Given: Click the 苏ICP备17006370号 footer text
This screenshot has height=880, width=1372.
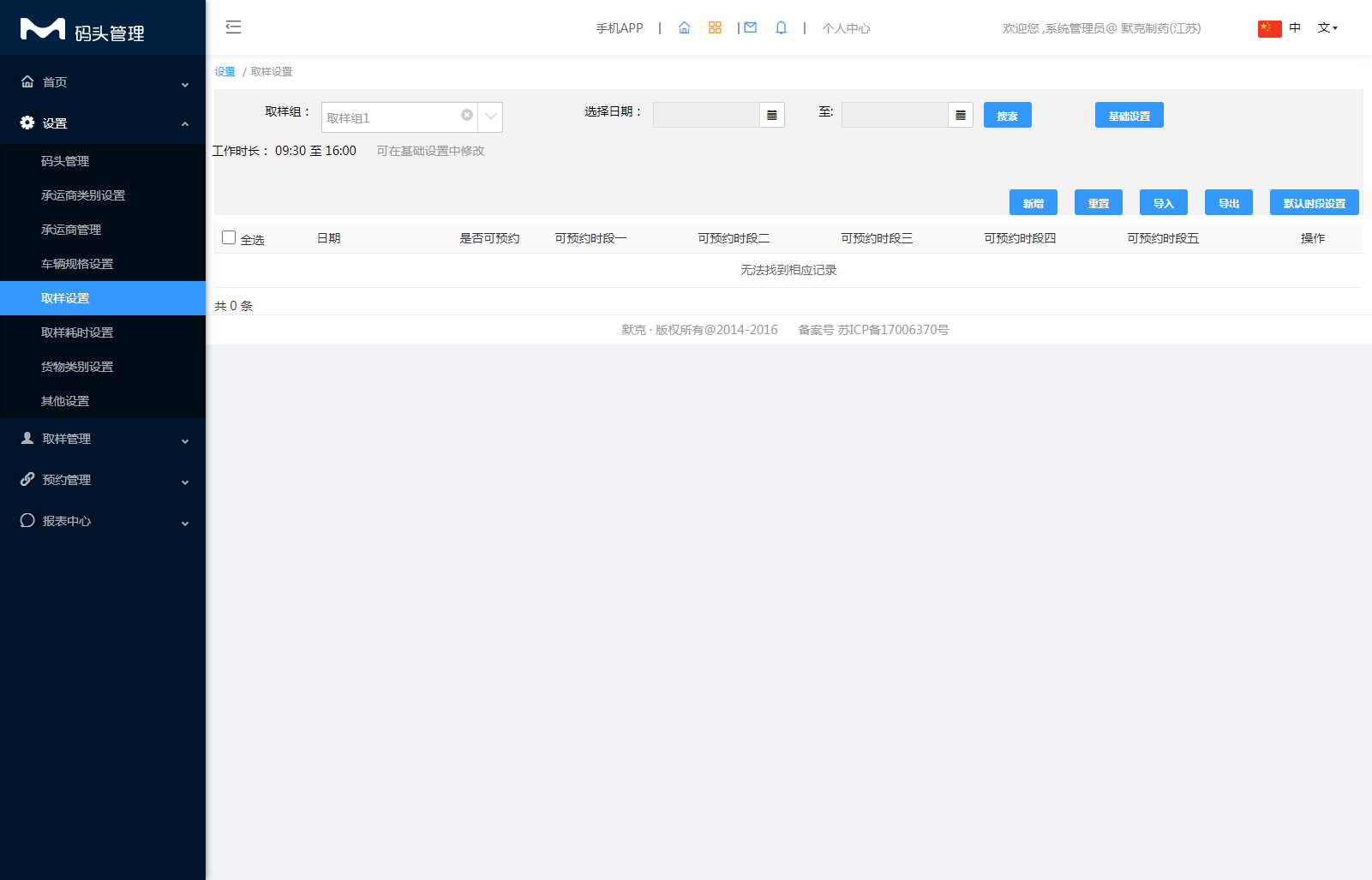Looking at the screenshot, I should tap(893, 330).
